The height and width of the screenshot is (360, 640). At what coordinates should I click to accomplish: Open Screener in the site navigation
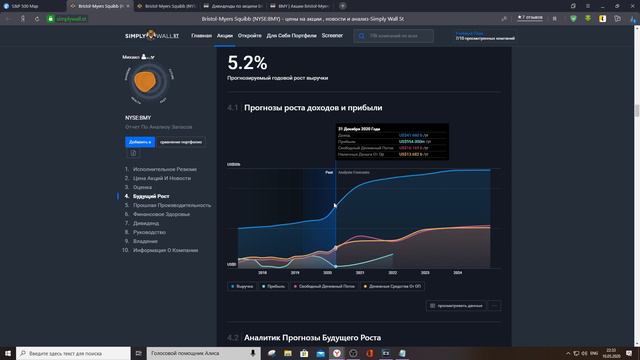(332, 36)
